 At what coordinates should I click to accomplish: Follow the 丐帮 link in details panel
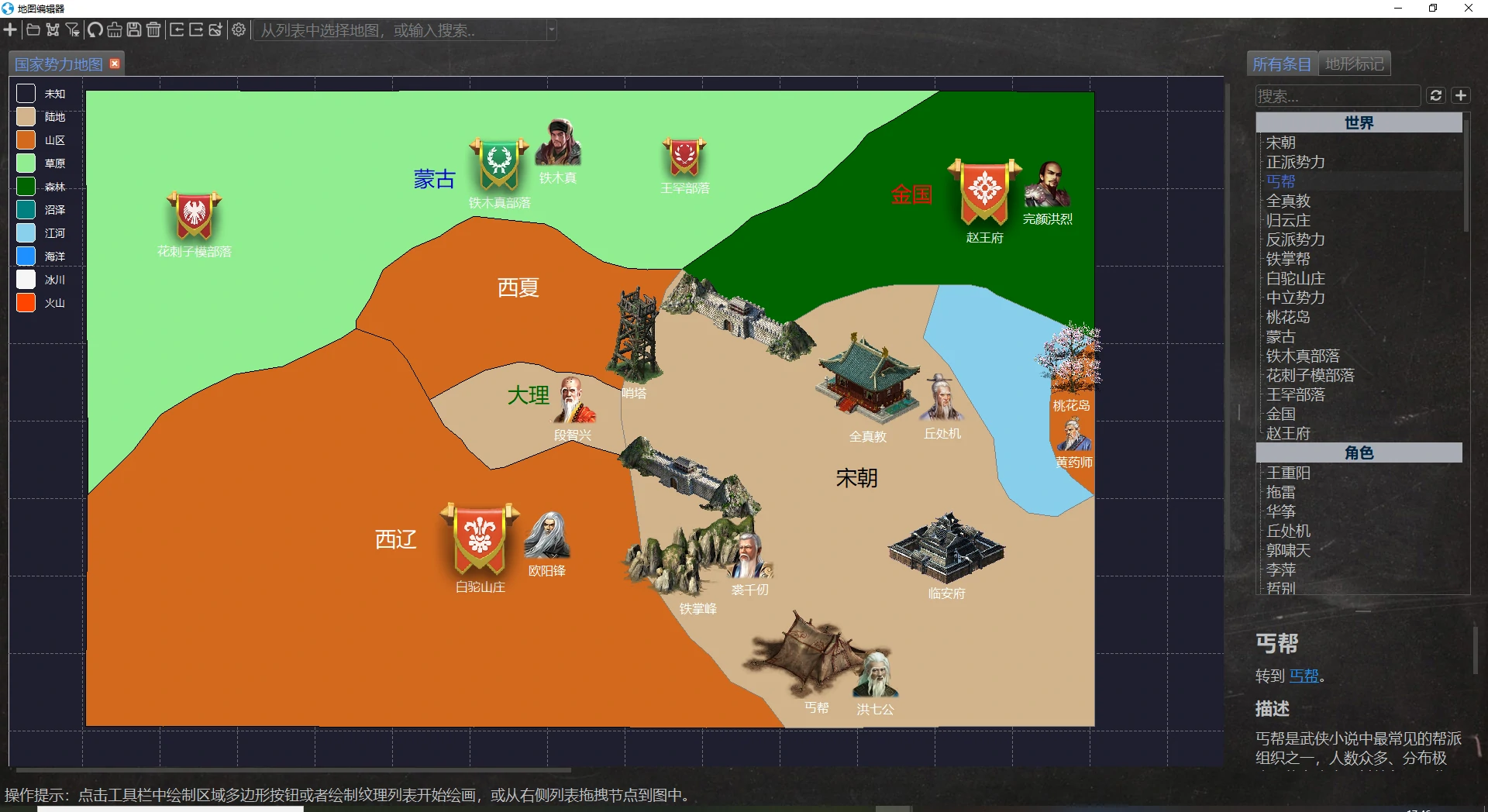(1304, 676)
